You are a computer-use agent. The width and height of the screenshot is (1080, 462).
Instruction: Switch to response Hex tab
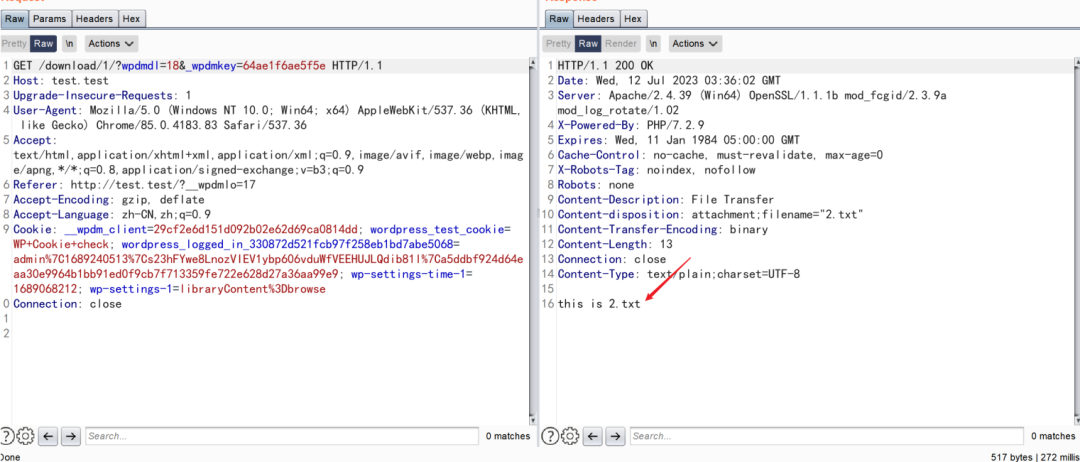[x=633, y=19]
